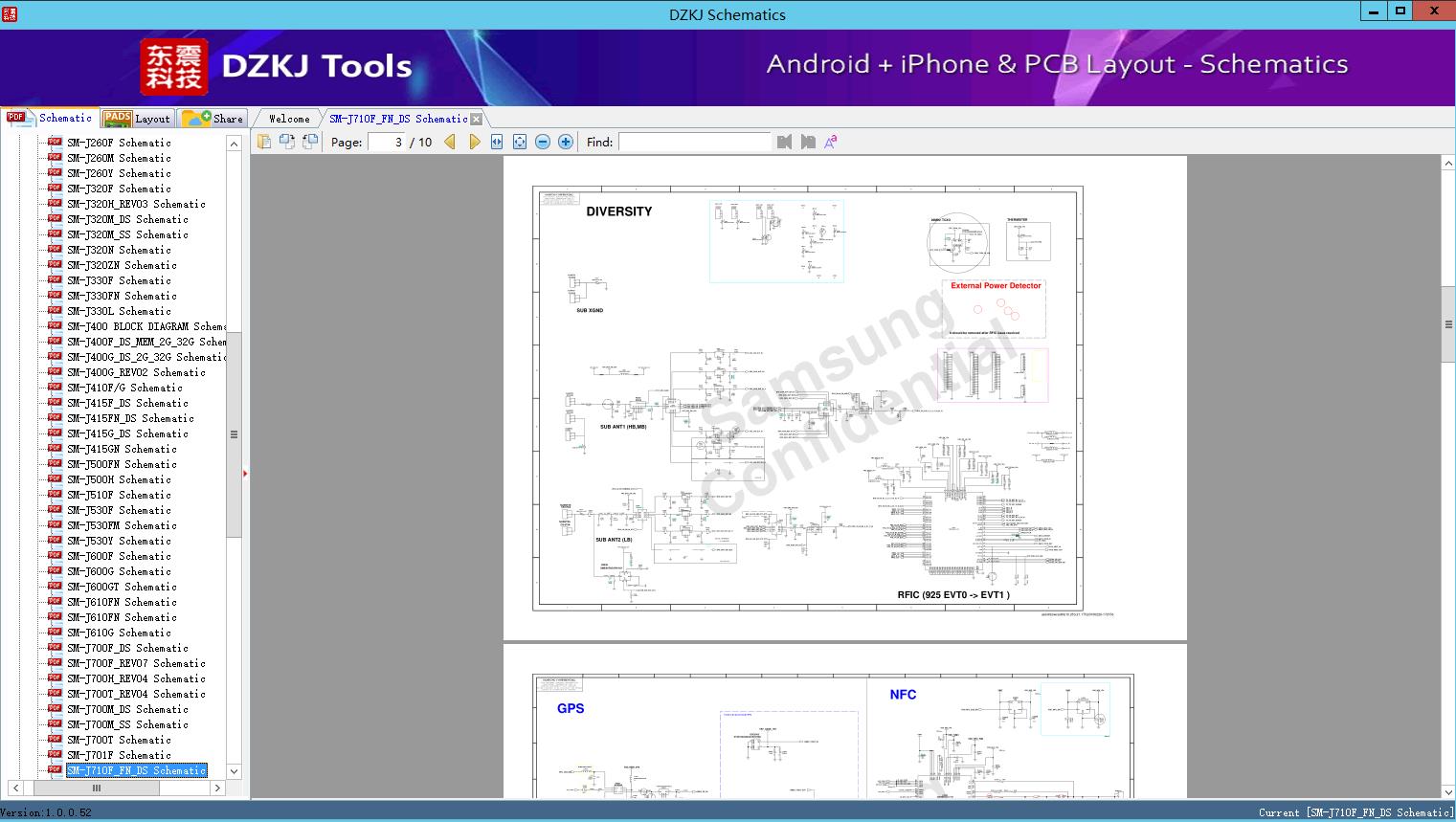1456x822 pixels.
Task: Select SM-J415FN_DS Schematic
Action: 130,418
